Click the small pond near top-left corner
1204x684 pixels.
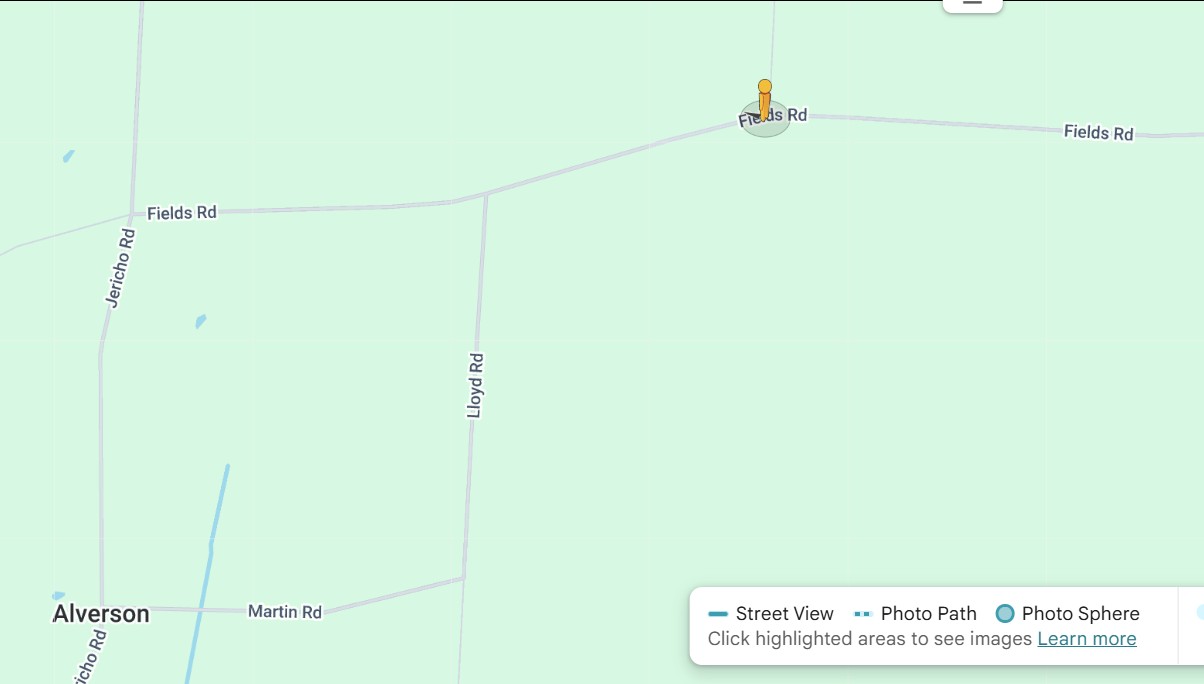68,156
